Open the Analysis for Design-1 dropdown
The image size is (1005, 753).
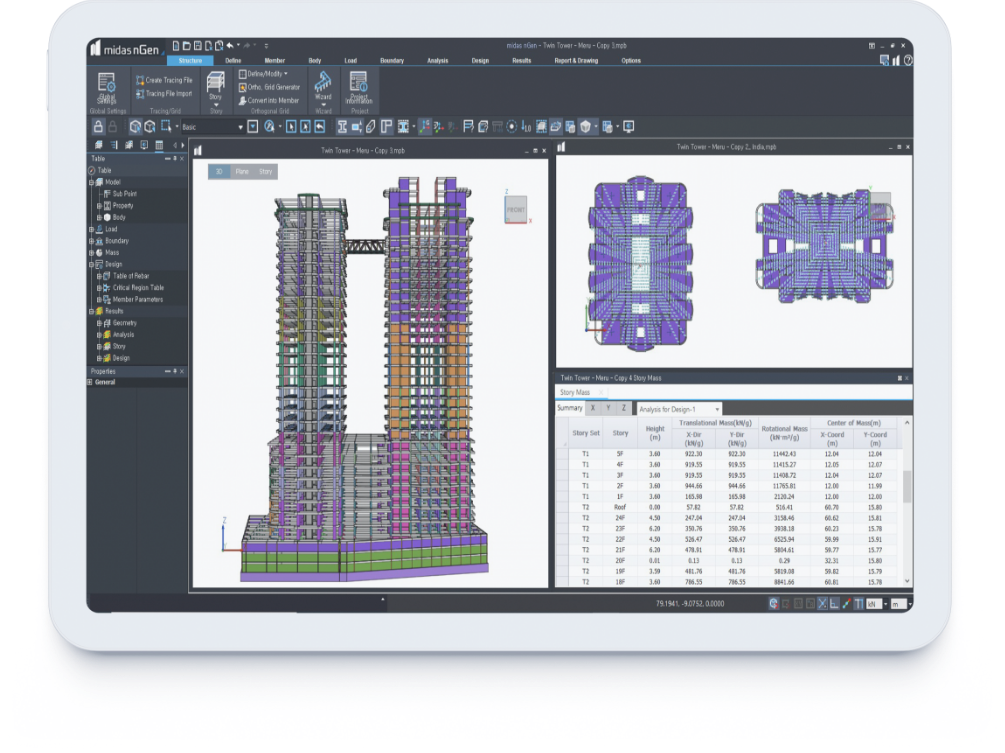point(679,409)
